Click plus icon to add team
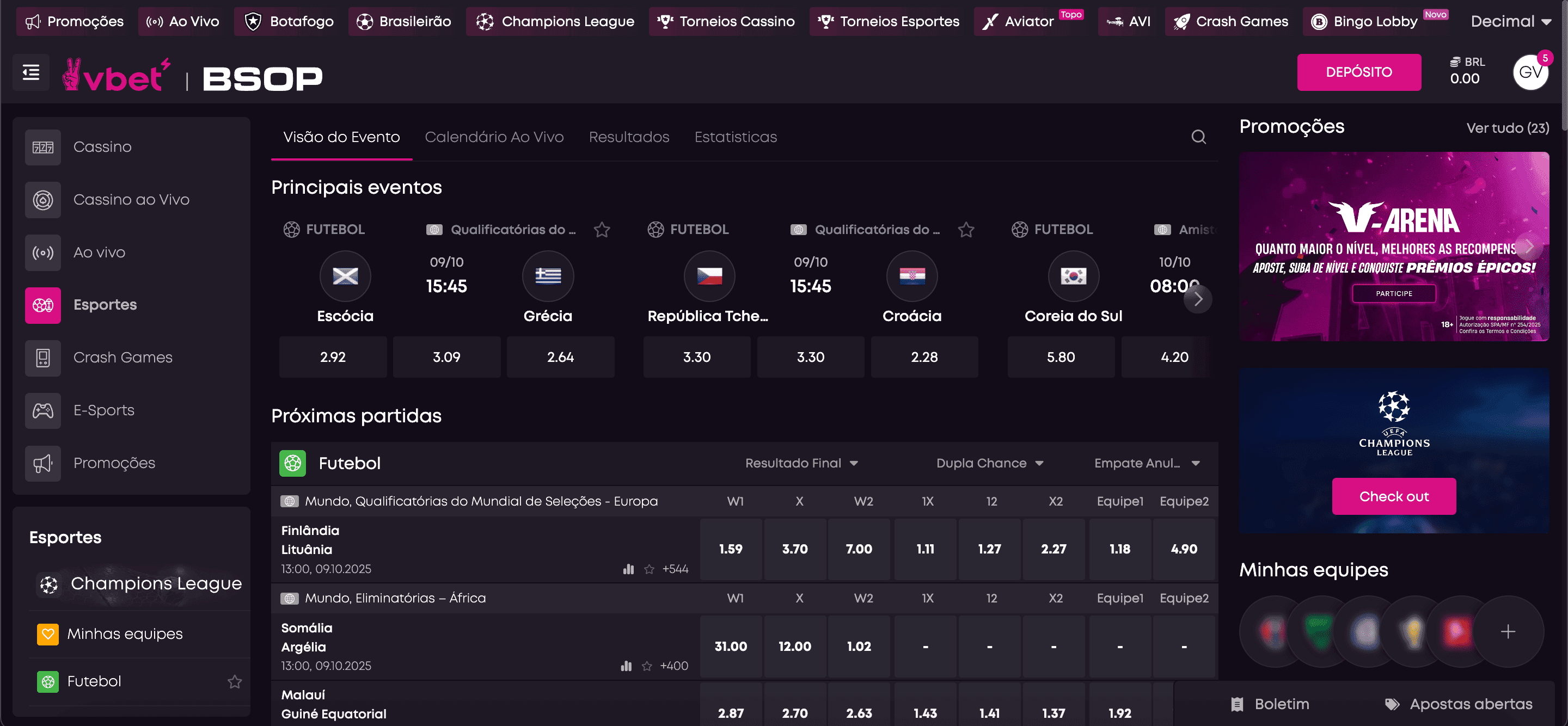The height and width of the screenshot is (726, 1568). (1507, 632)
